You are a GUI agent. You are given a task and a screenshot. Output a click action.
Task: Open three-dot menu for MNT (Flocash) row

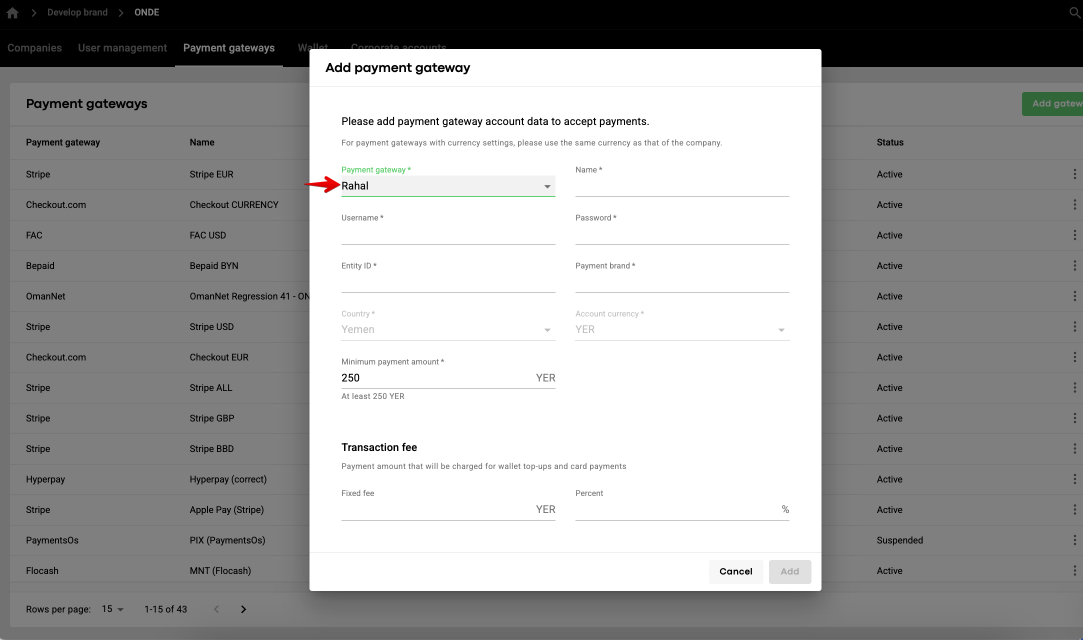pyautogui.click(x=1075, y=571)
